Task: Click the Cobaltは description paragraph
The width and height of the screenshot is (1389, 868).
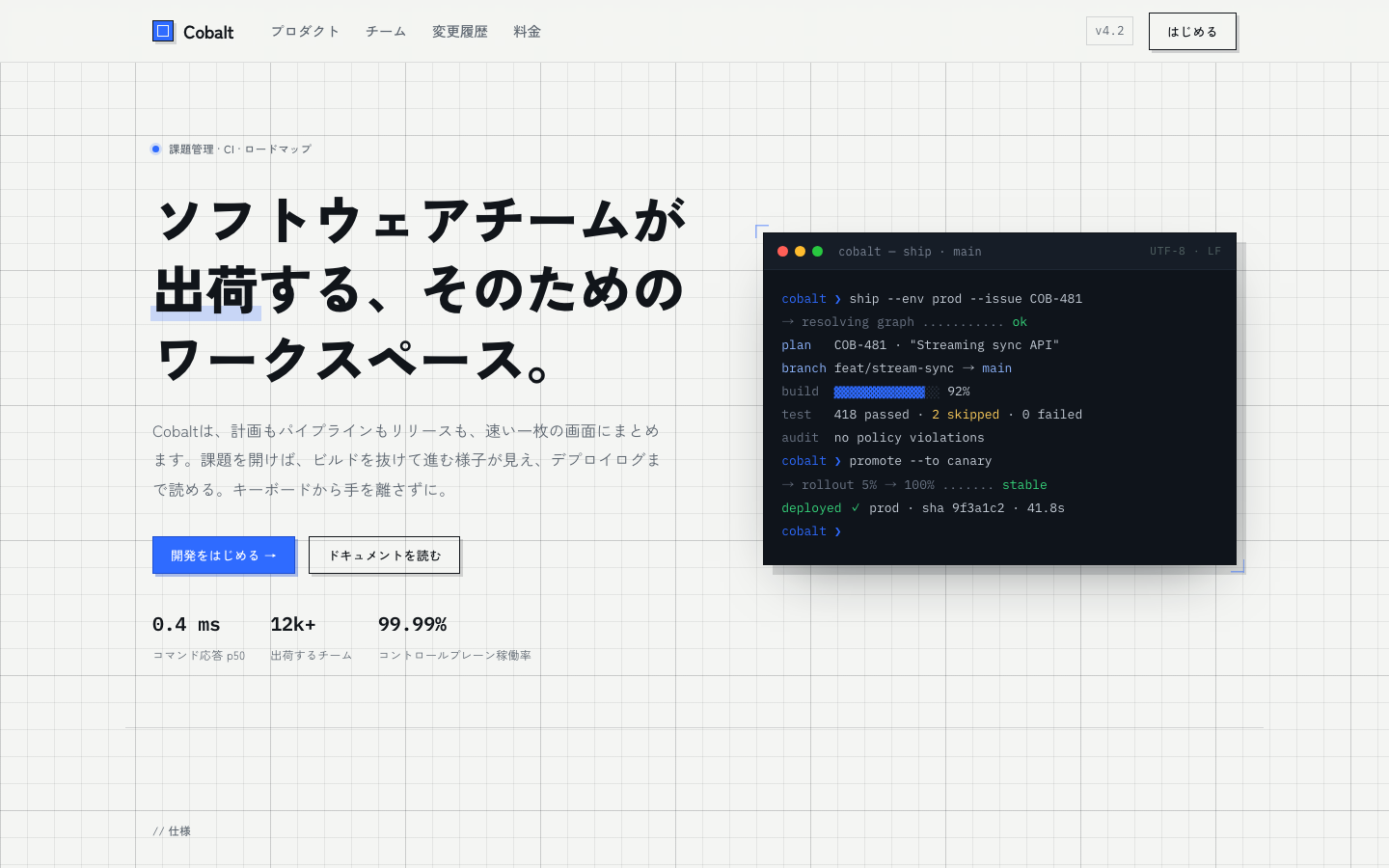Action: tap(406, 460)
